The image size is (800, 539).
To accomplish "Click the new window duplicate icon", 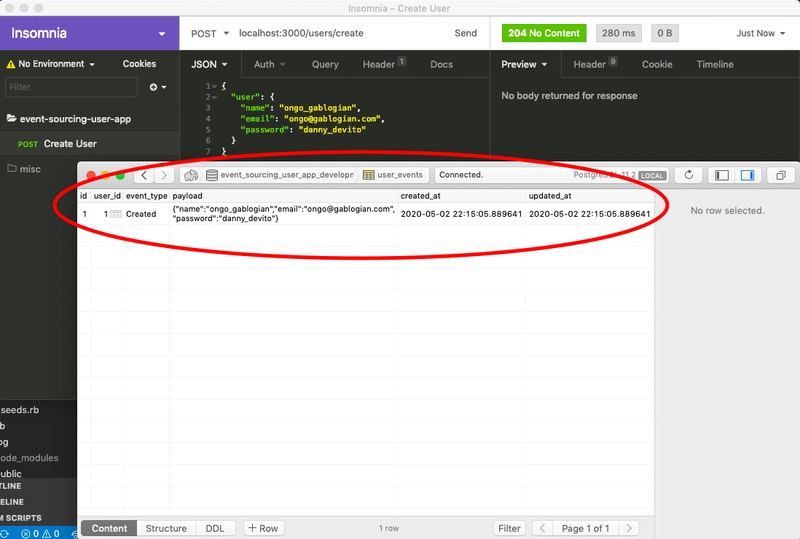I will (x=781, y=175).
